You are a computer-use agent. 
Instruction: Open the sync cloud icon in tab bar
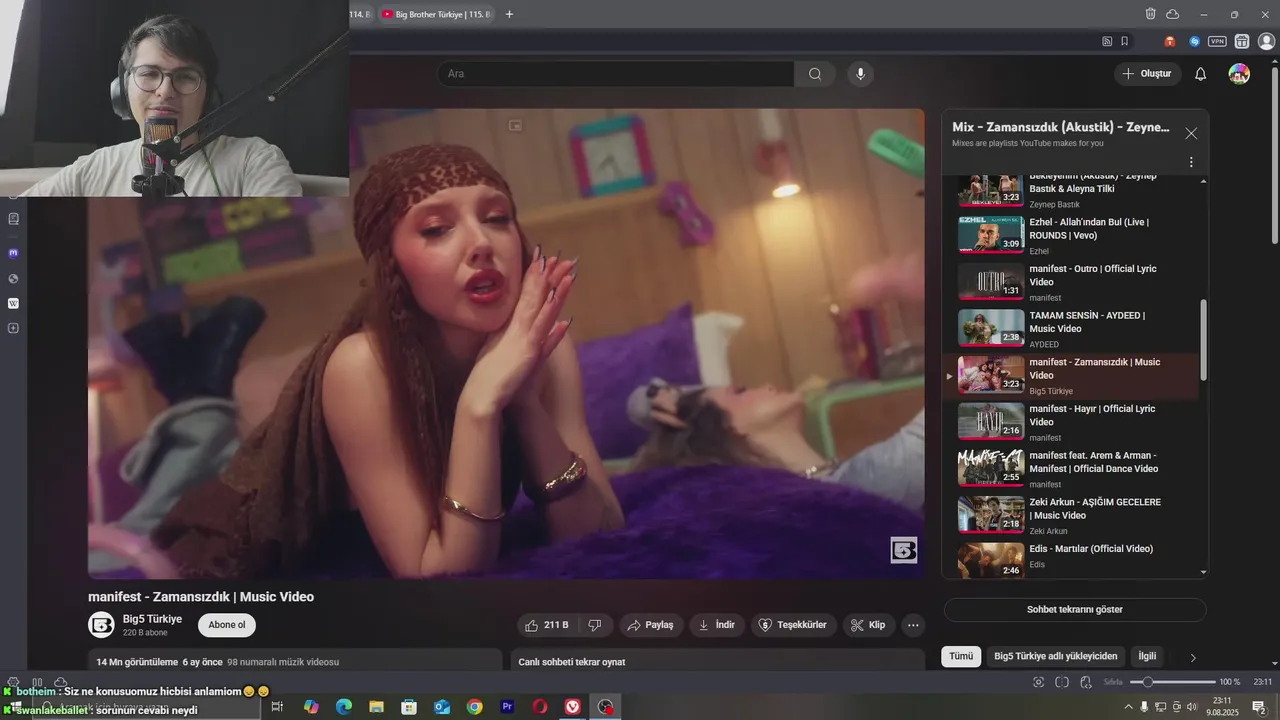click(x=1172, y=14)
